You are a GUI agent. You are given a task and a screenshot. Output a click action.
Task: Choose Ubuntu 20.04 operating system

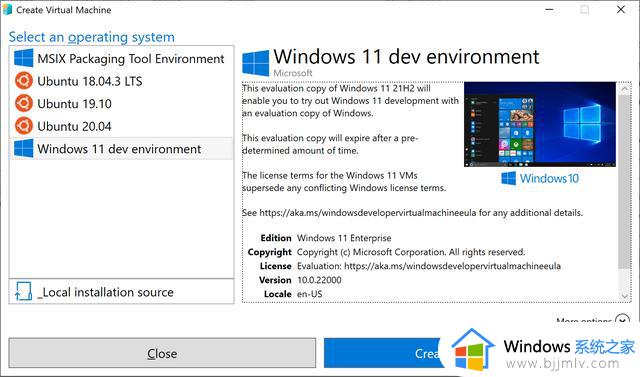click(122, 126)
